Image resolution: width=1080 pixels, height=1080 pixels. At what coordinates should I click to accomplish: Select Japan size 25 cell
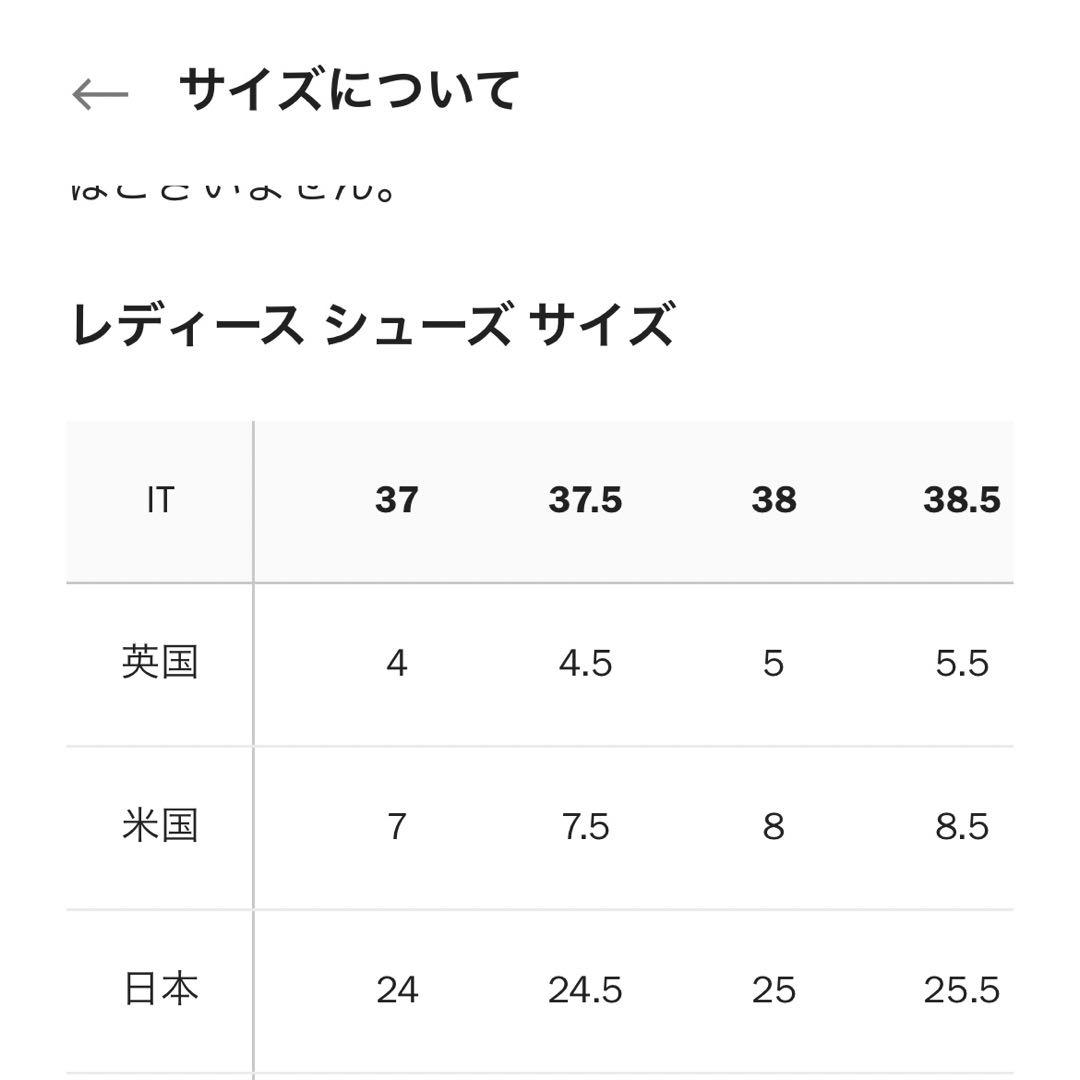(771, 990)
